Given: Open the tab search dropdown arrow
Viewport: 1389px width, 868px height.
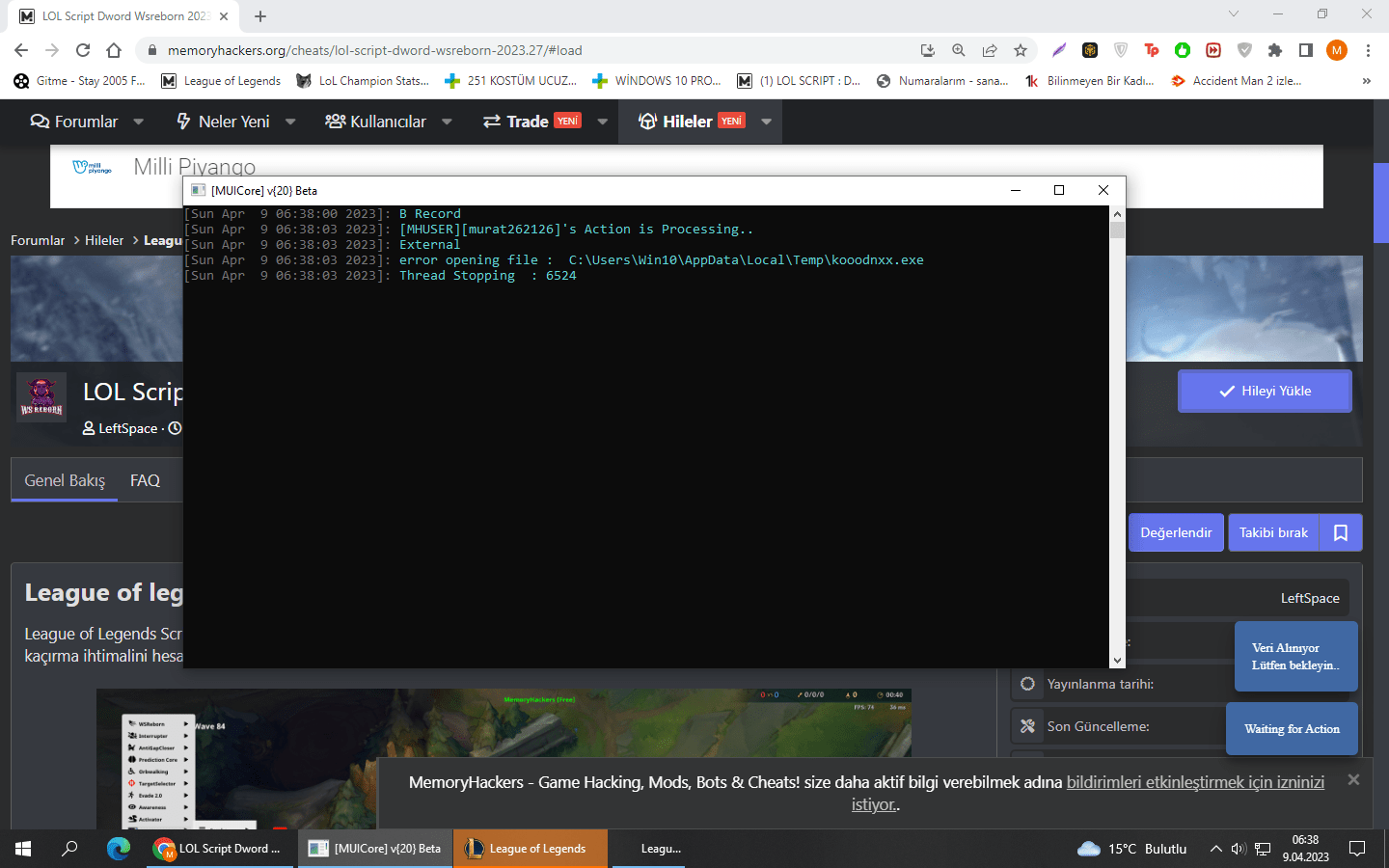Looking at the screenshot, I should (1233, 14).
